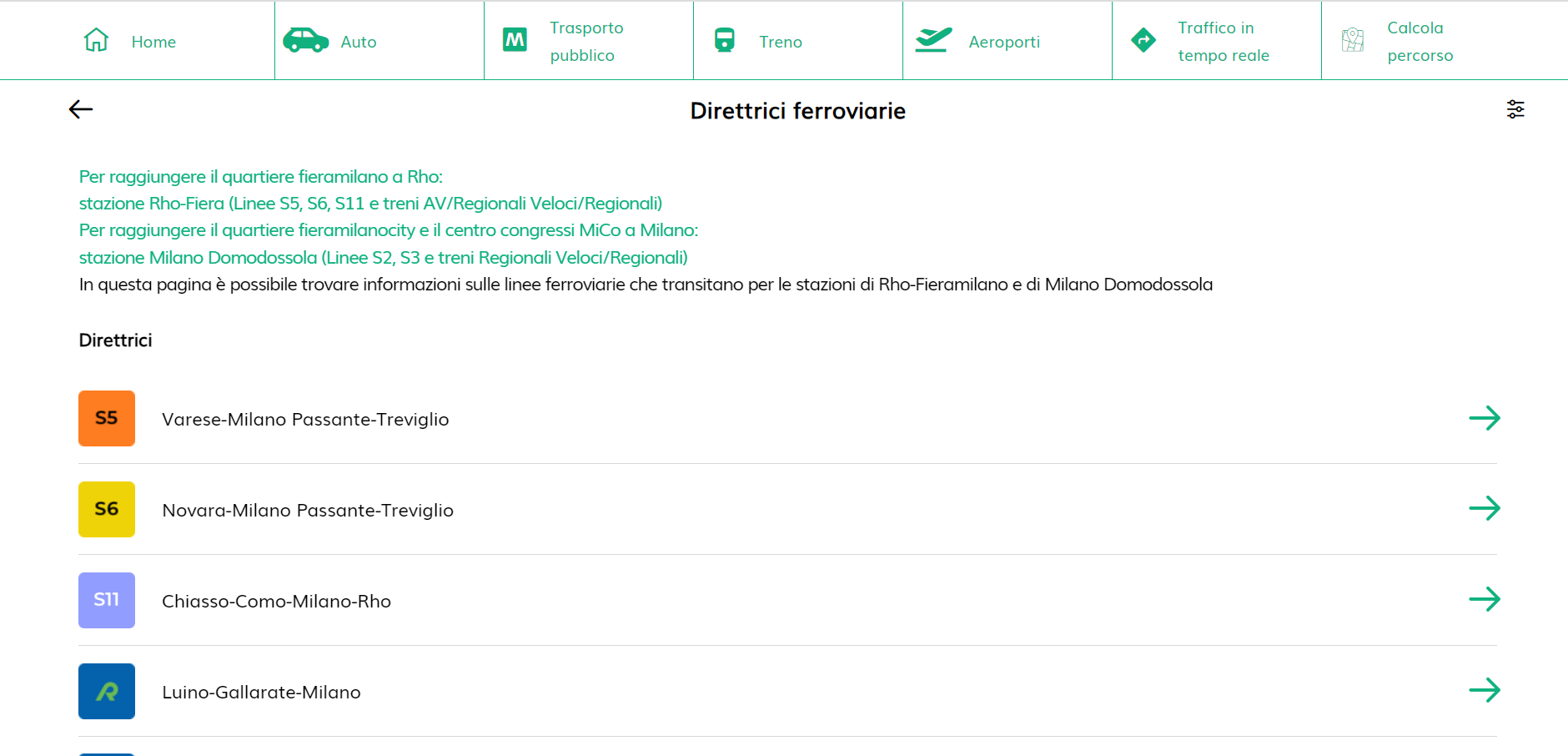Select the Varese-Milano Passante-Treviglio line text
Image resolution: width=1568 pixels, height=756 pixels.
point(305,420)
